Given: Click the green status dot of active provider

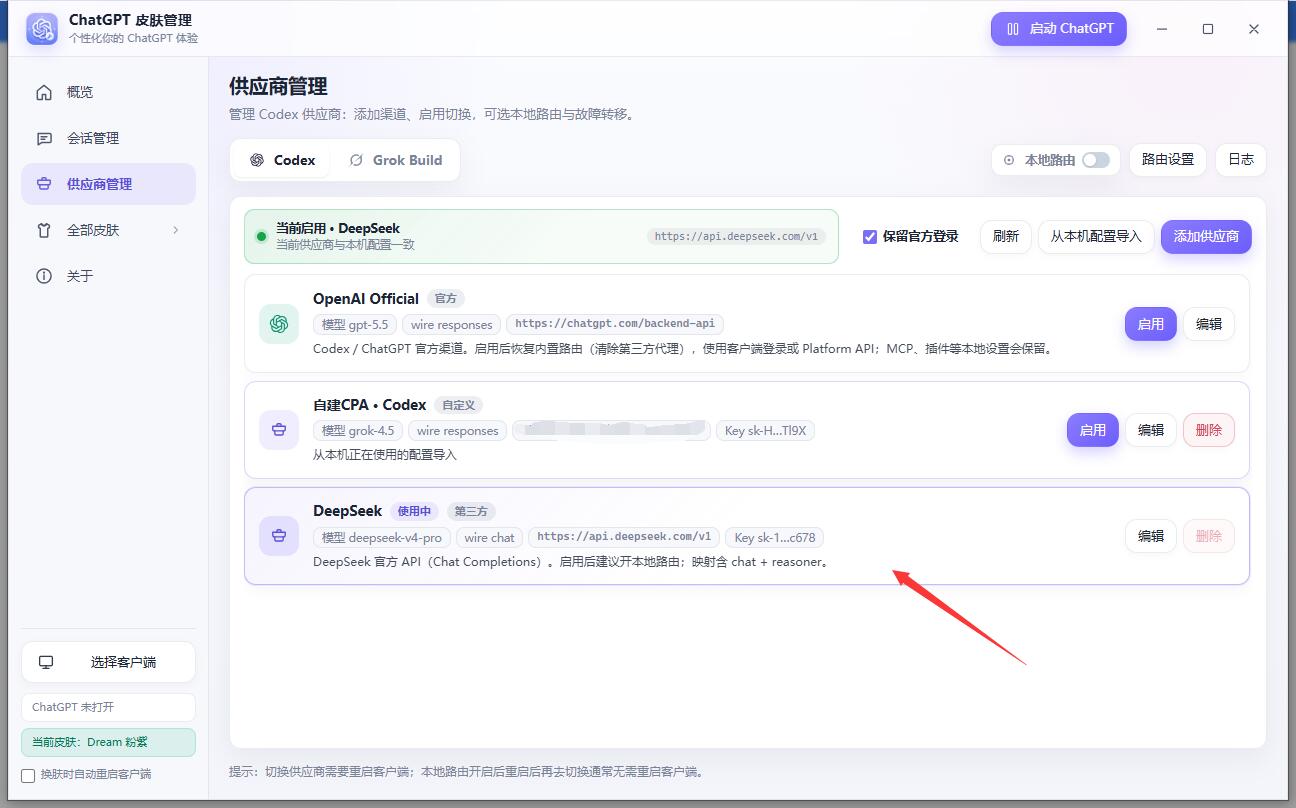Looking at the screenshot, I should pyautogui.click(x=261, y=237).
